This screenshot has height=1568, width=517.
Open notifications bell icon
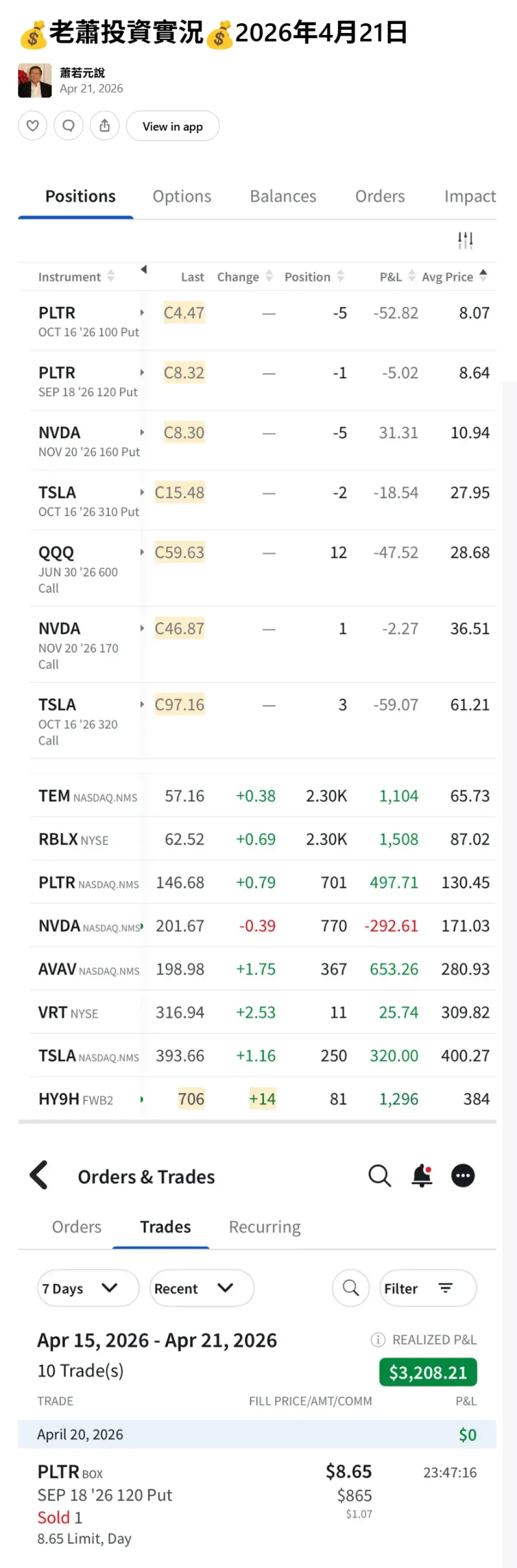click(x=422, y=1175)
